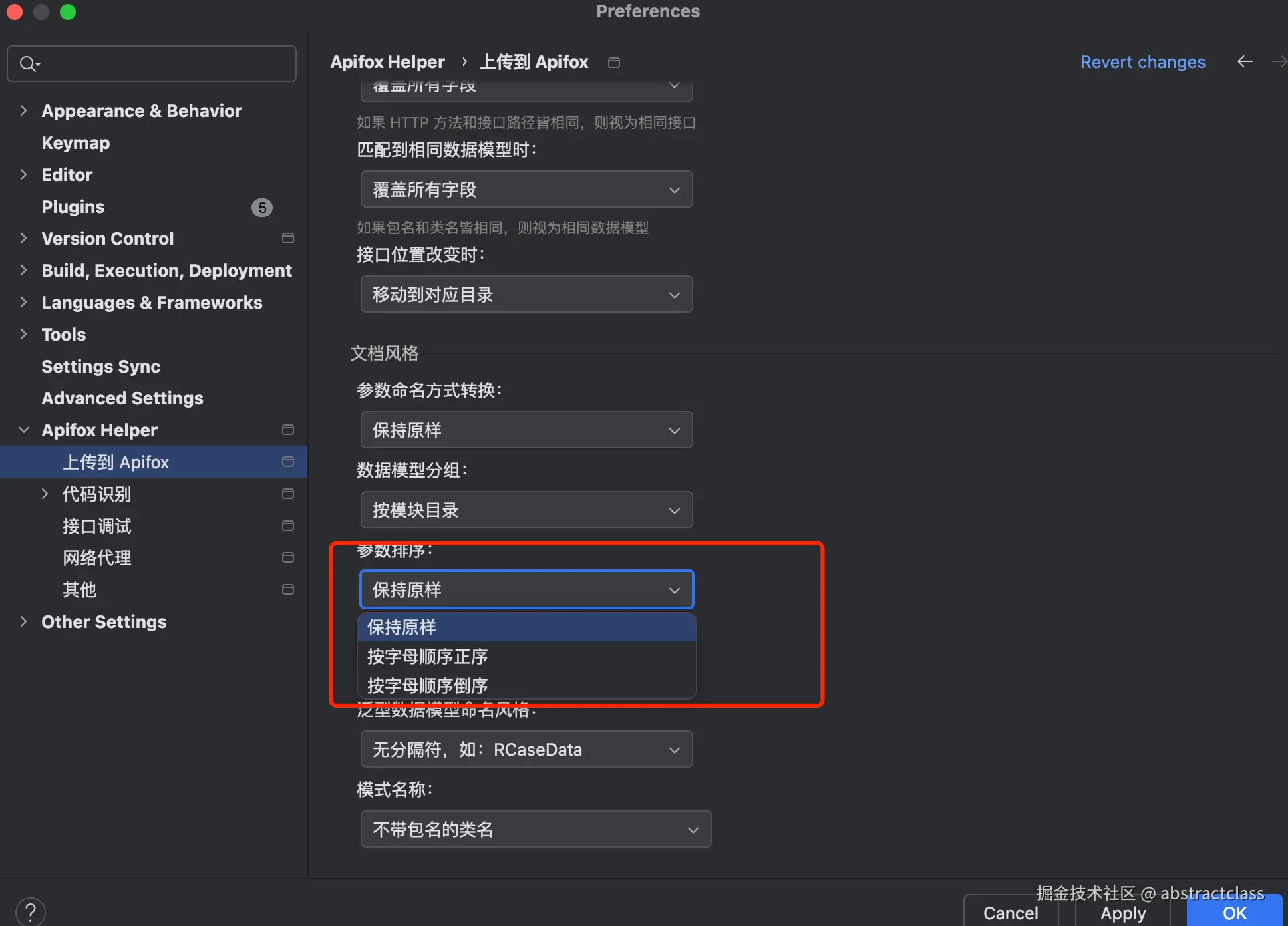Expand the Appearance & Behavior section
The image size is (1288, 926).
[x=24, y=110]
